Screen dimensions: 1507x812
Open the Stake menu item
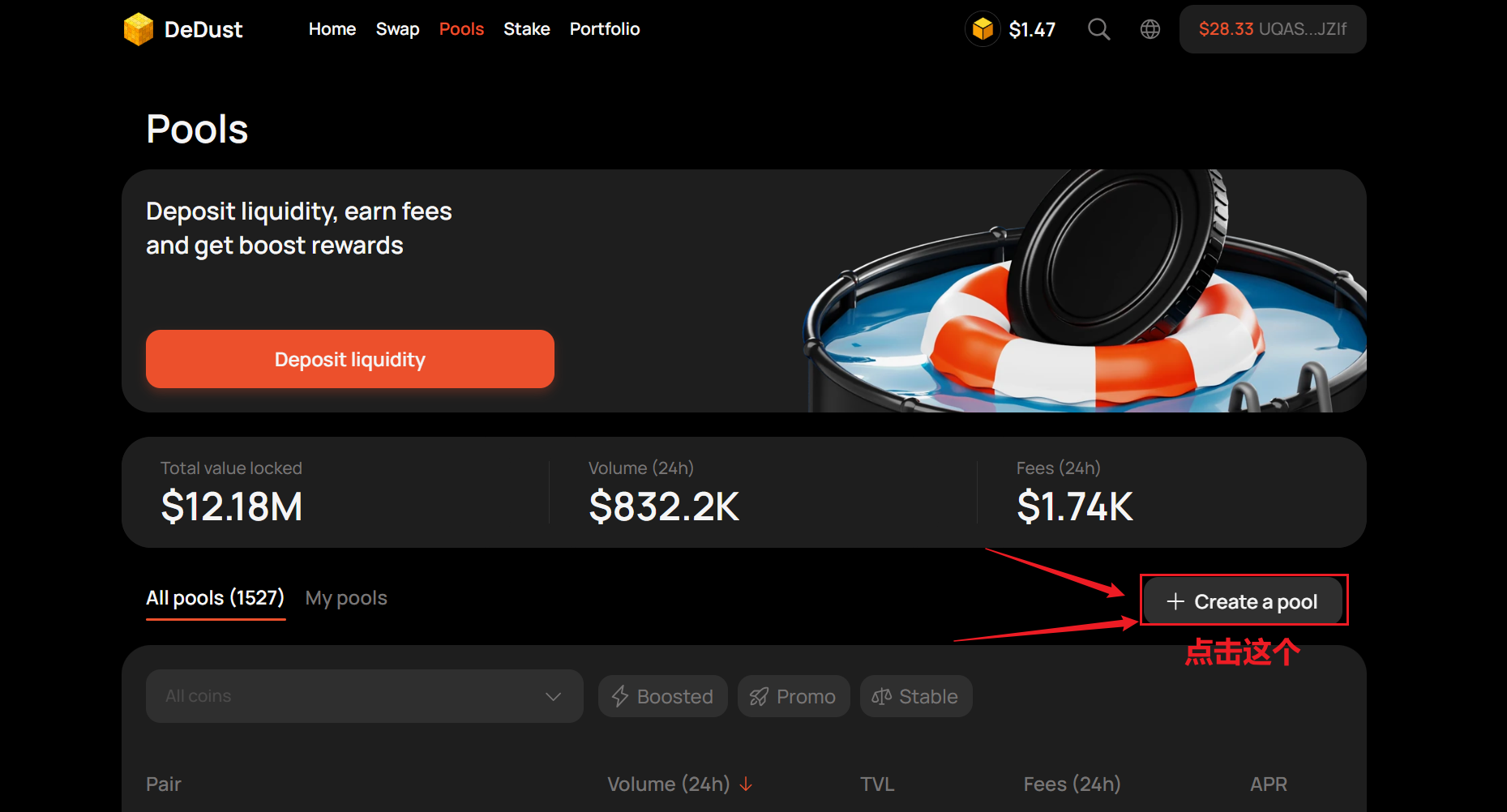pos(526,29)
